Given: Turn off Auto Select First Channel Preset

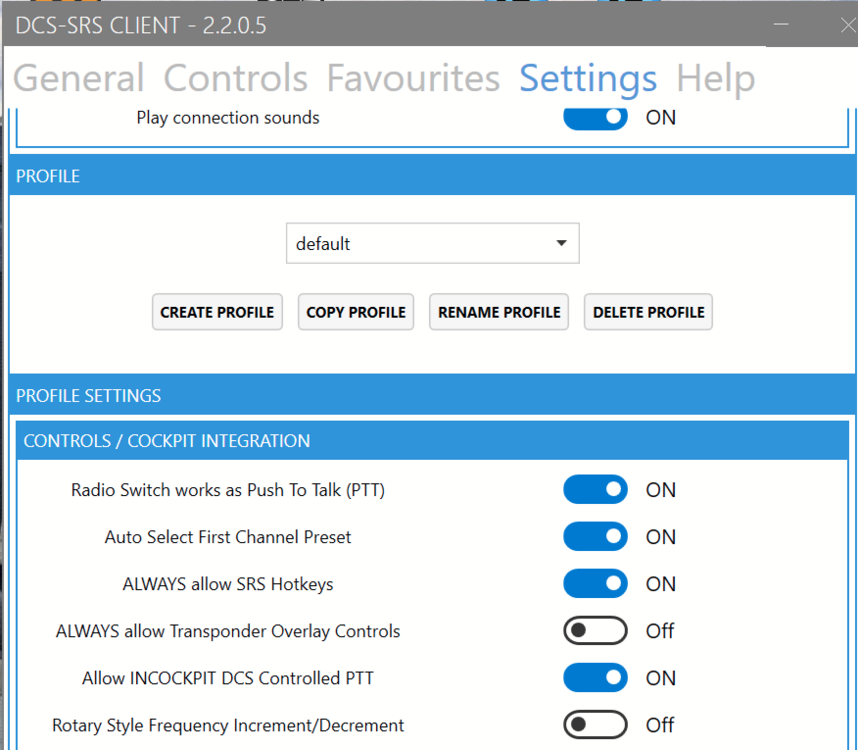Looking at the screenshot, I should click(x=595, y=537).
